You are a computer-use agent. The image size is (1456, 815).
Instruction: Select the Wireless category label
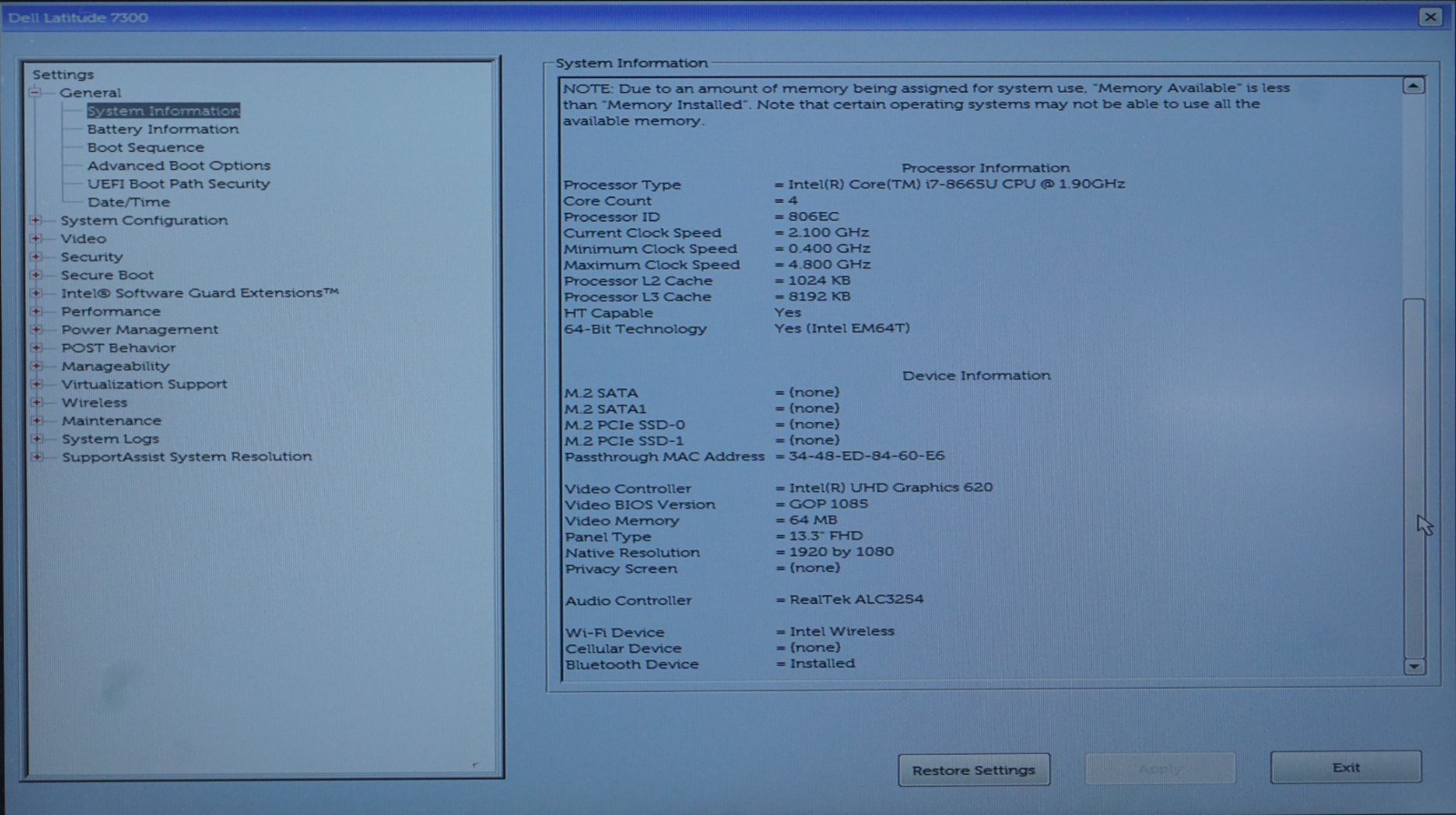pyautogui.click(x=95, y=402)
